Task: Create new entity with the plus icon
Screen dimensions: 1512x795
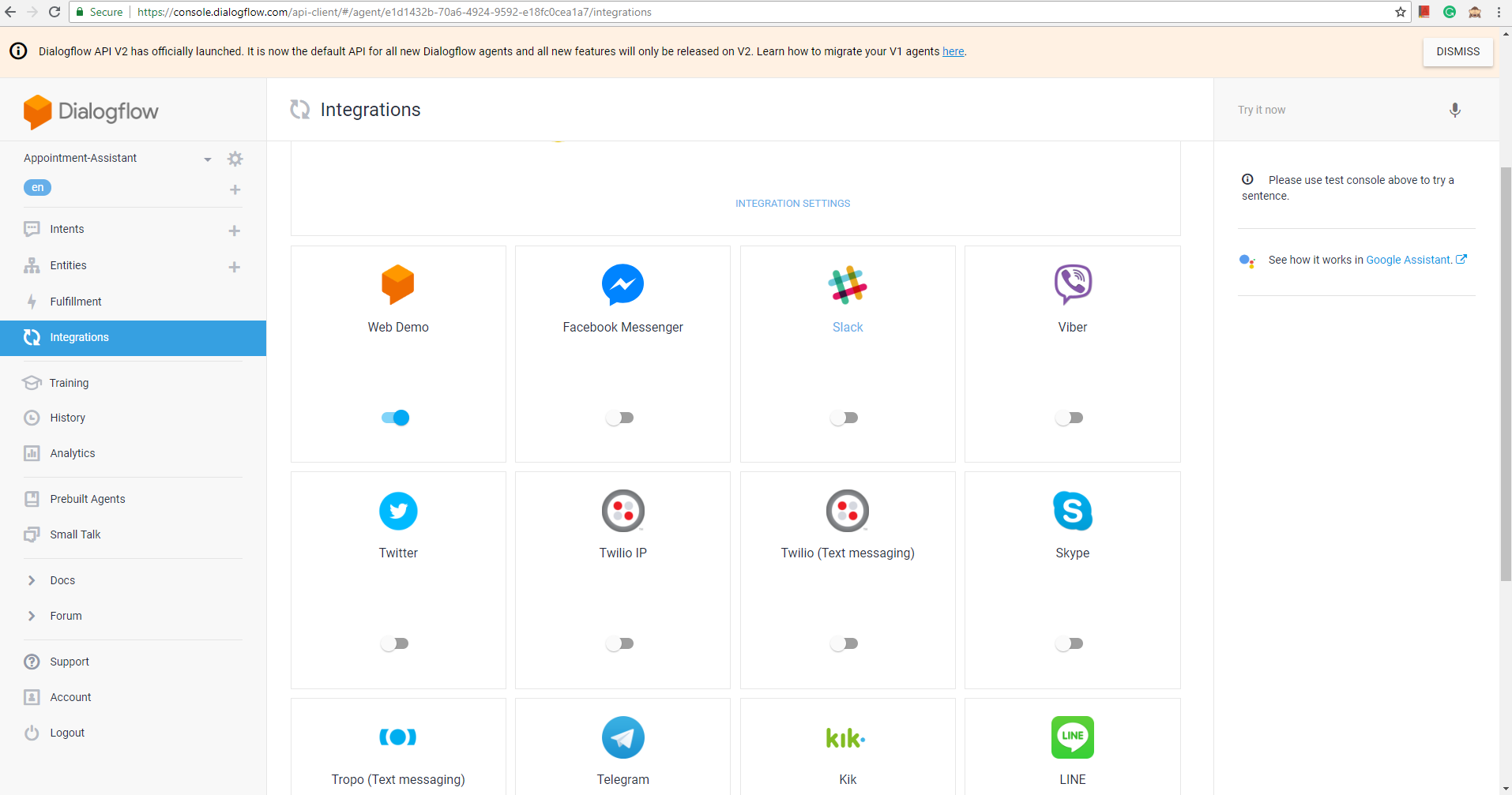Action: click(x=234, y=267)
